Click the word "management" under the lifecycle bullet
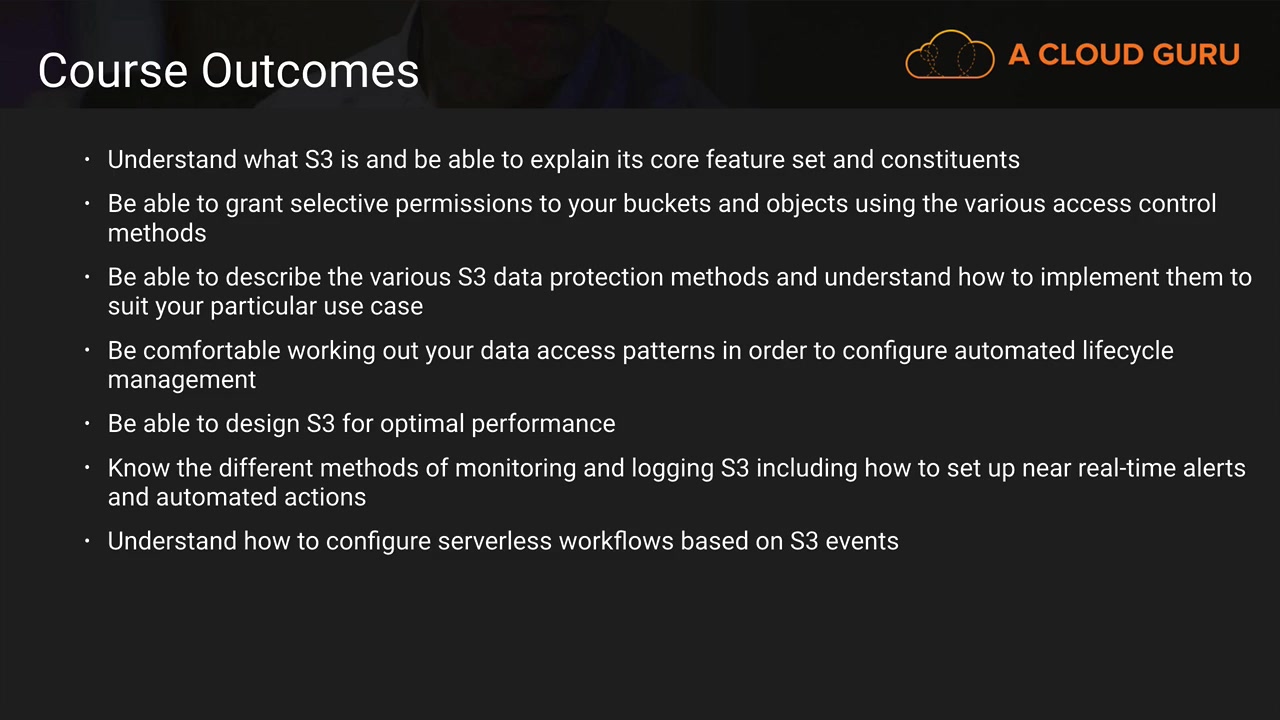This screenshot has width=1280, height=720. pos(182,380)
